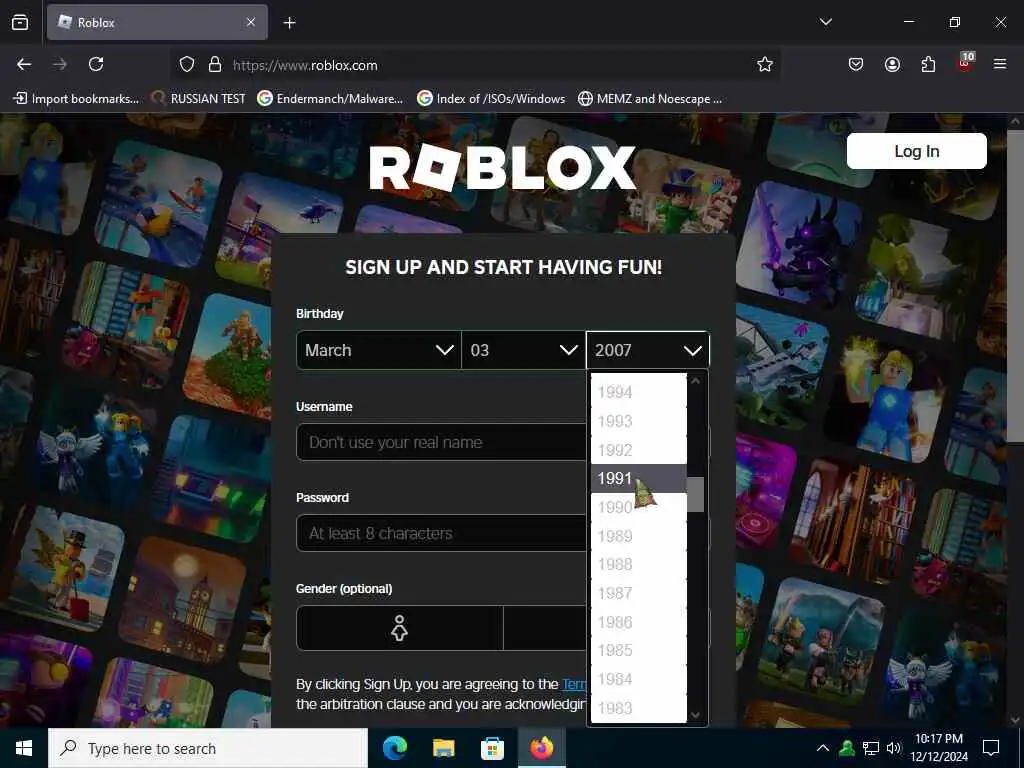Open the Firefox account icon
The image size is (1024, 768).
tap(892, 64)
